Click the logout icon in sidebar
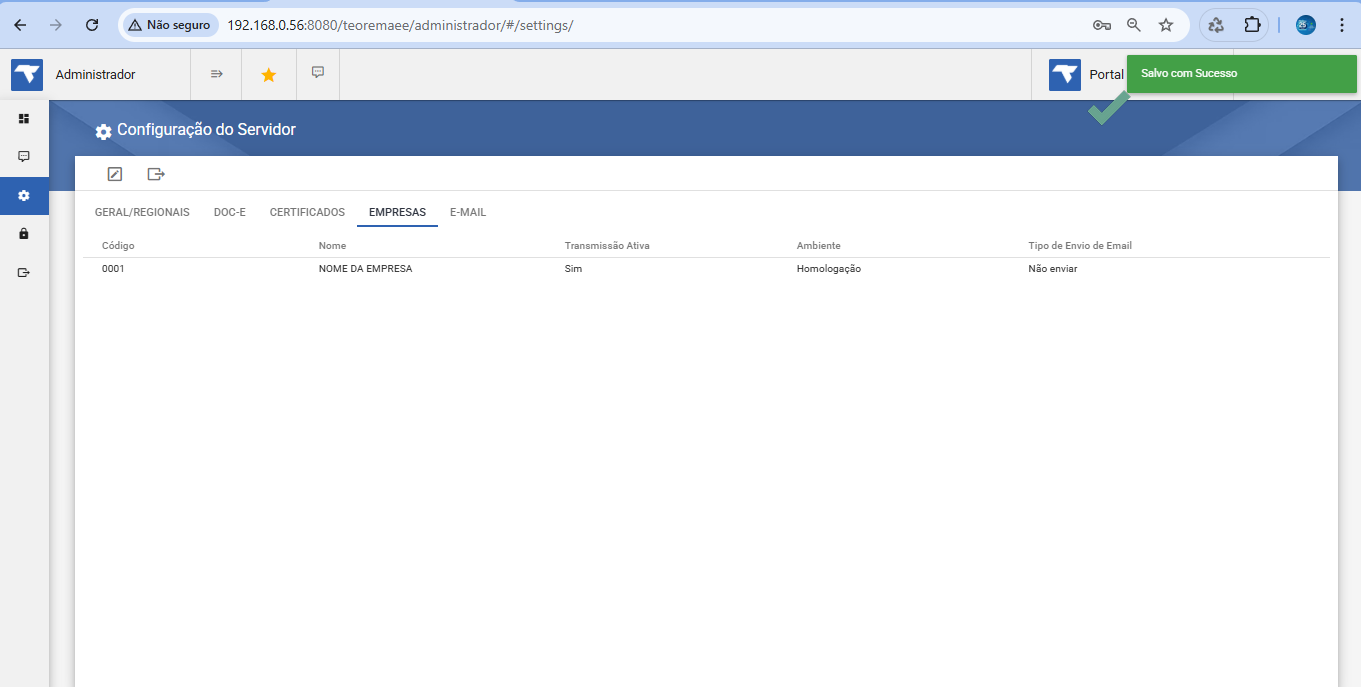Screen dimensions: 1361x687 pos(24,272)
